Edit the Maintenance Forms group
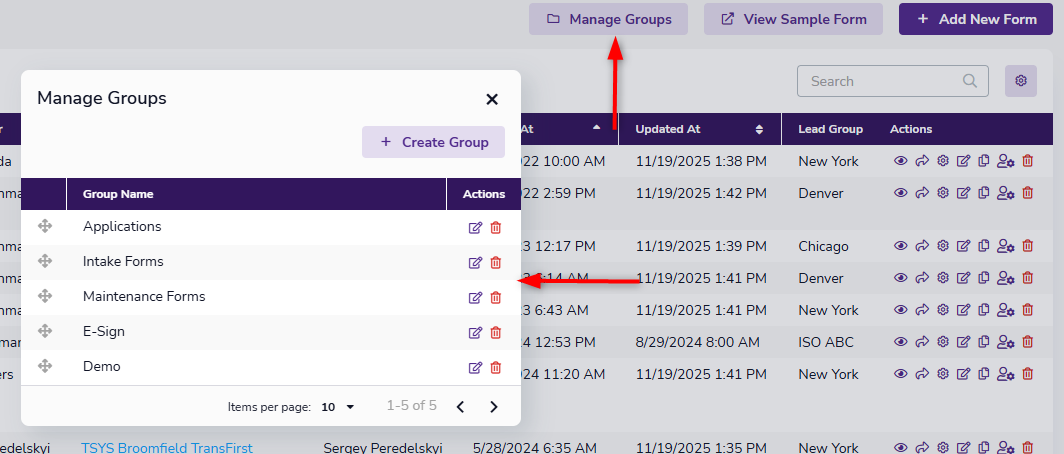 [475, 298]
